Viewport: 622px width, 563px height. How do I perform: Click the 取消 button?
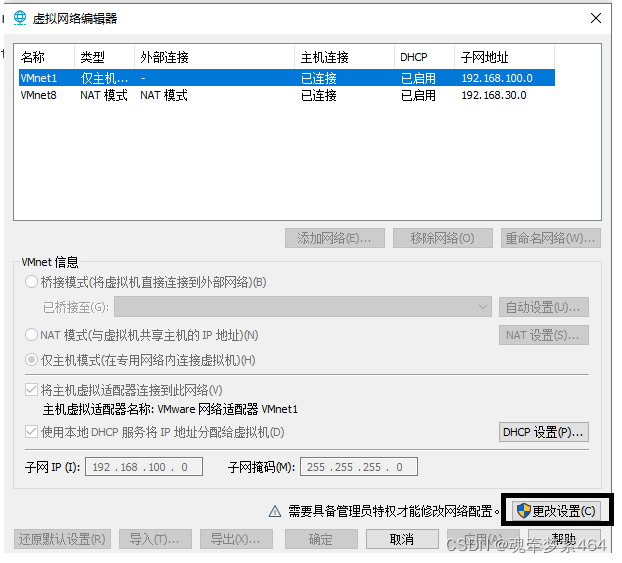[402, 539]
